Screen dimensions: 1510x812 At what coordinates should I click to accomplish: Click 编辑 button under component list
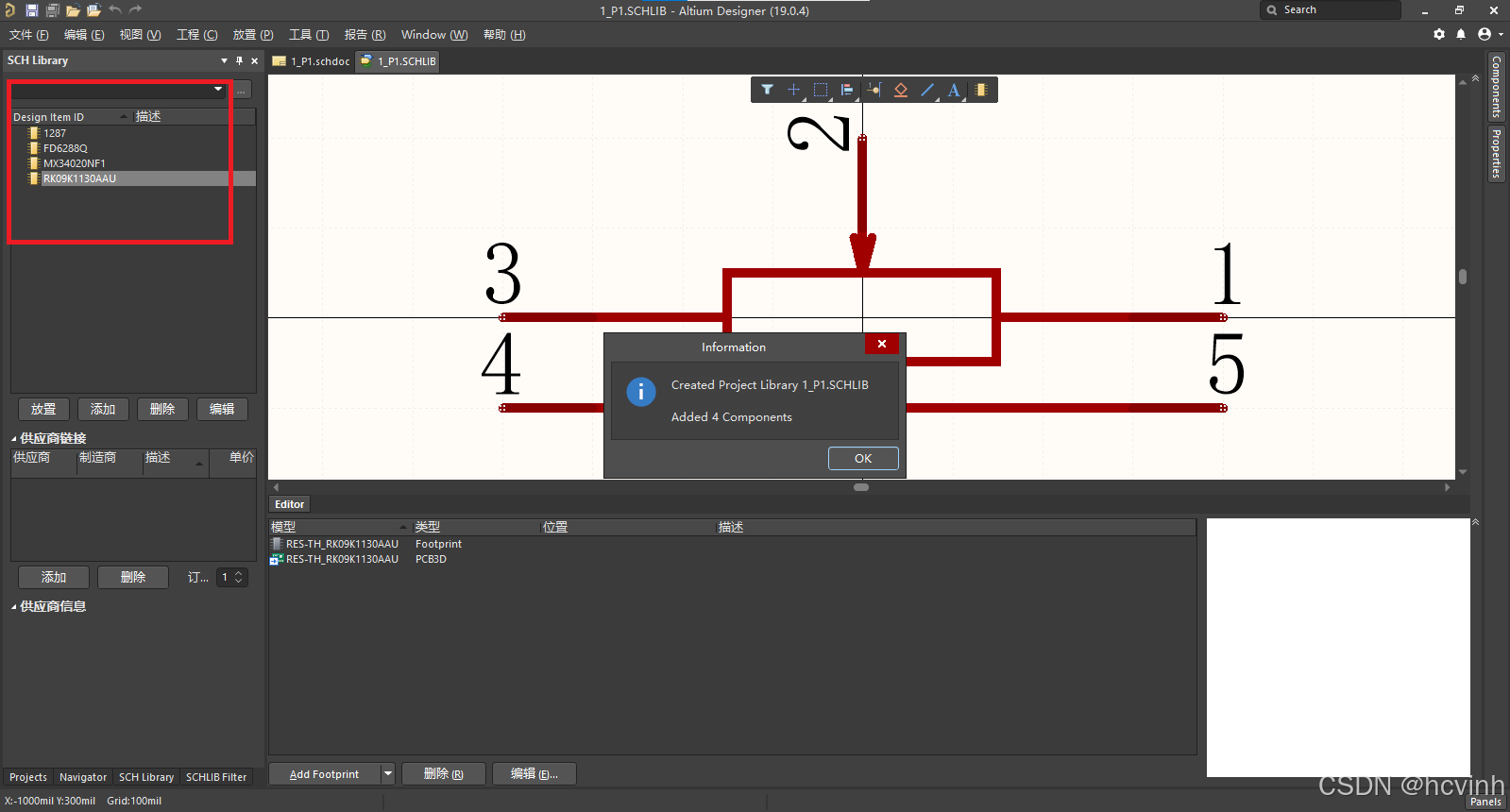[222, 409]
